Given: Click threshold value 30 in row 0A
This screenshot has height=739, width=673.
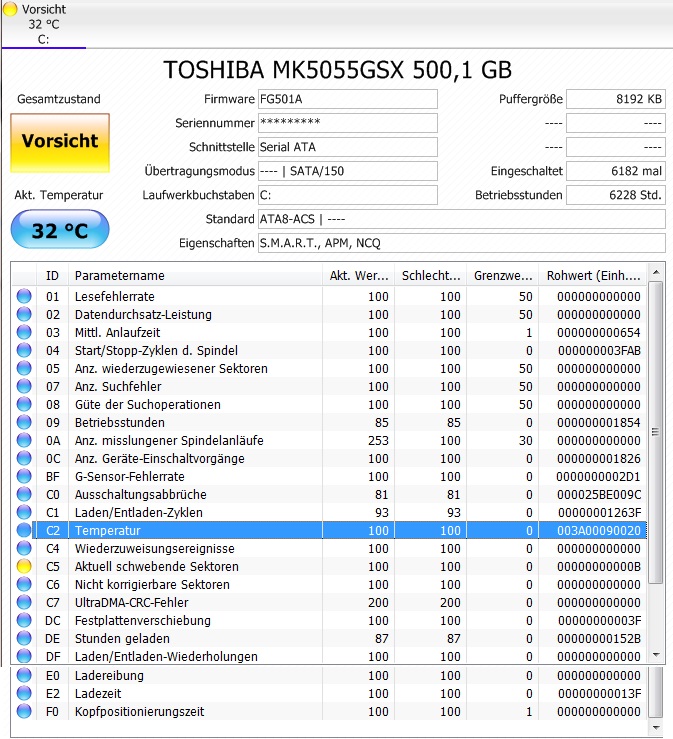Looking at the screenshot, I should (x=525, y=440).
